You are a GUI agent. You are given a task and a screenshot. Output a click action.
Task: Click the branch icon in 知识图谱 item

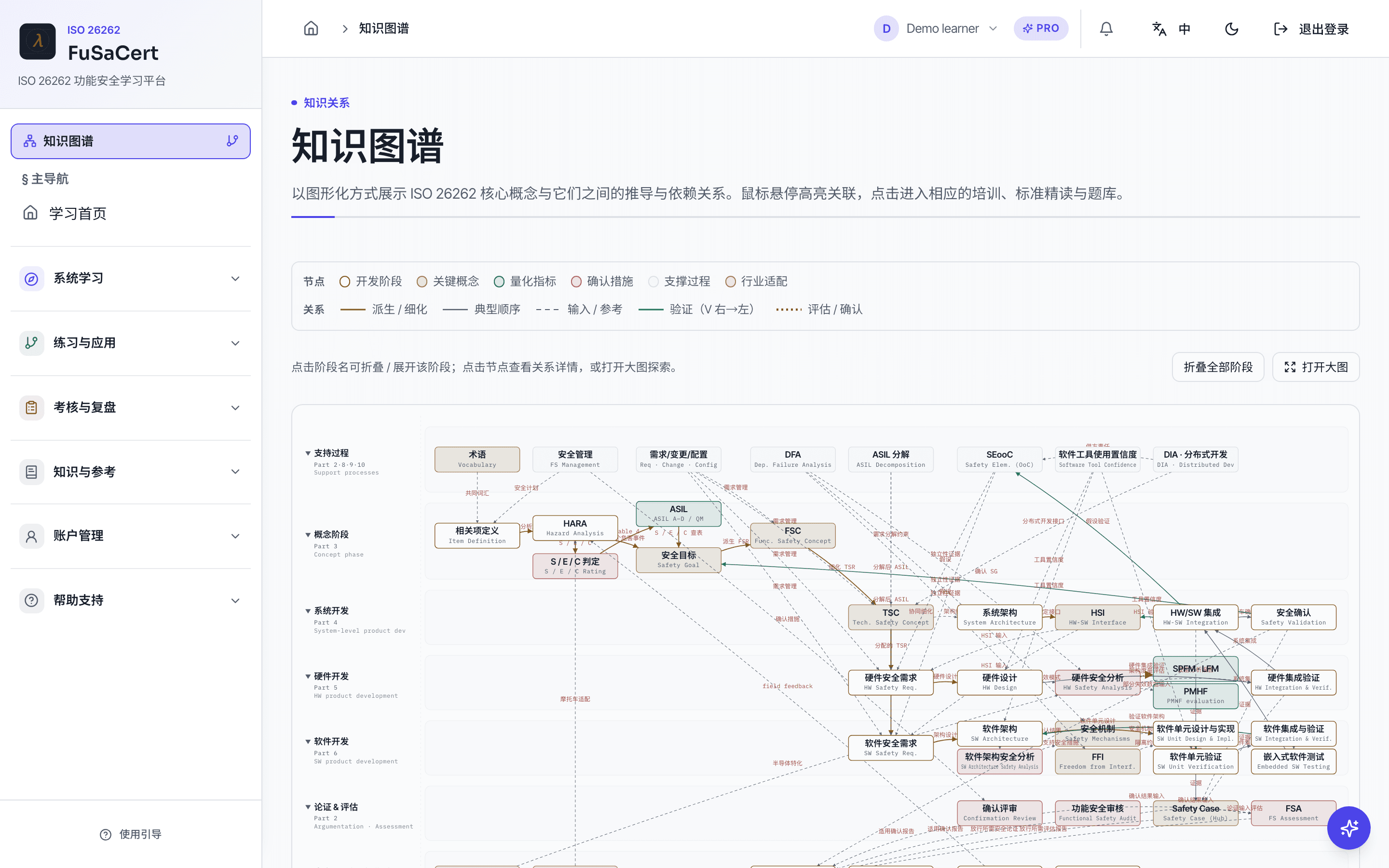[232, 141]
